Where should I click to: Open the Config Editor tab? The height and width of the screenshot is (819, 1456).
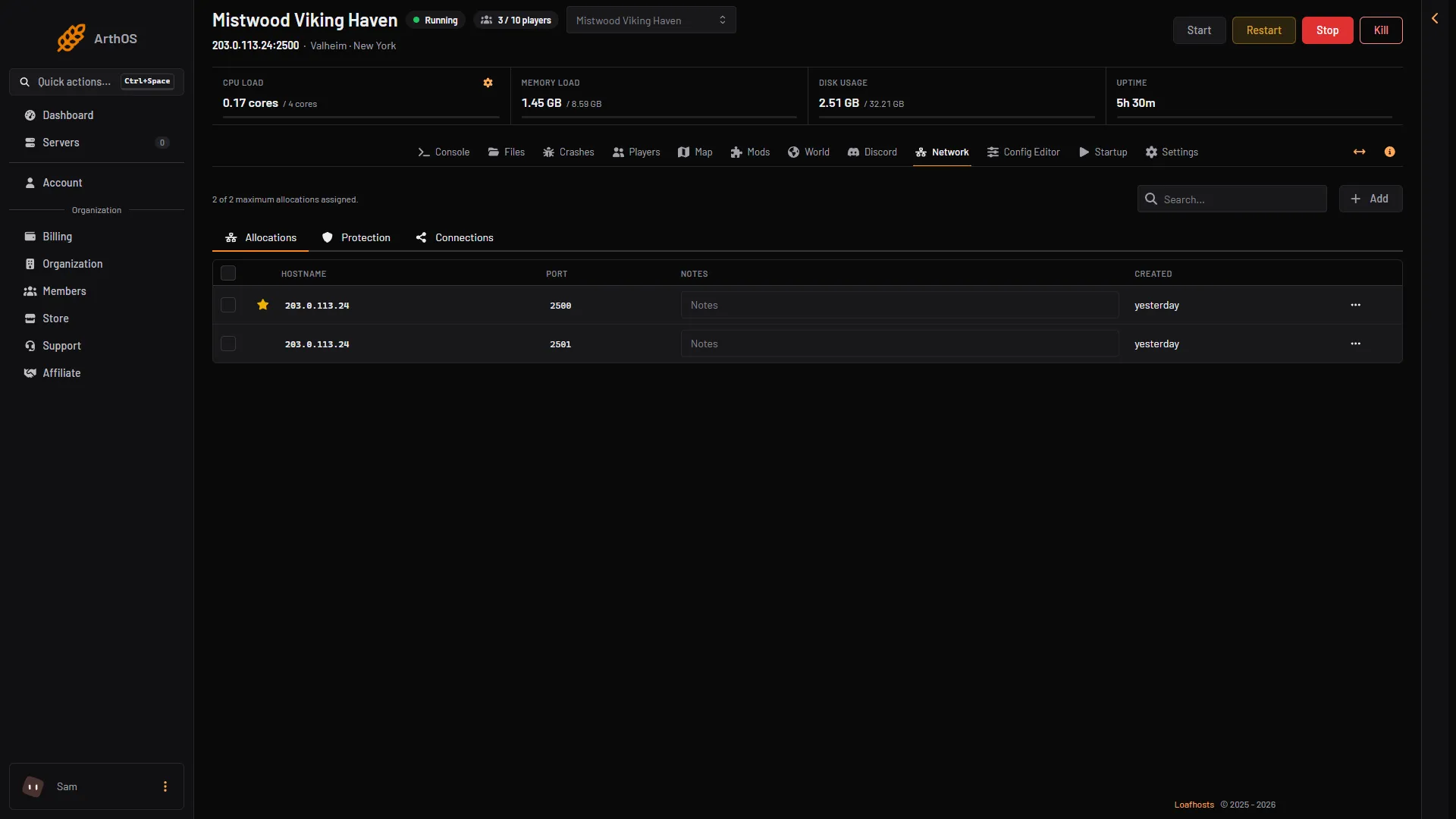click(x=1023, y=152)
